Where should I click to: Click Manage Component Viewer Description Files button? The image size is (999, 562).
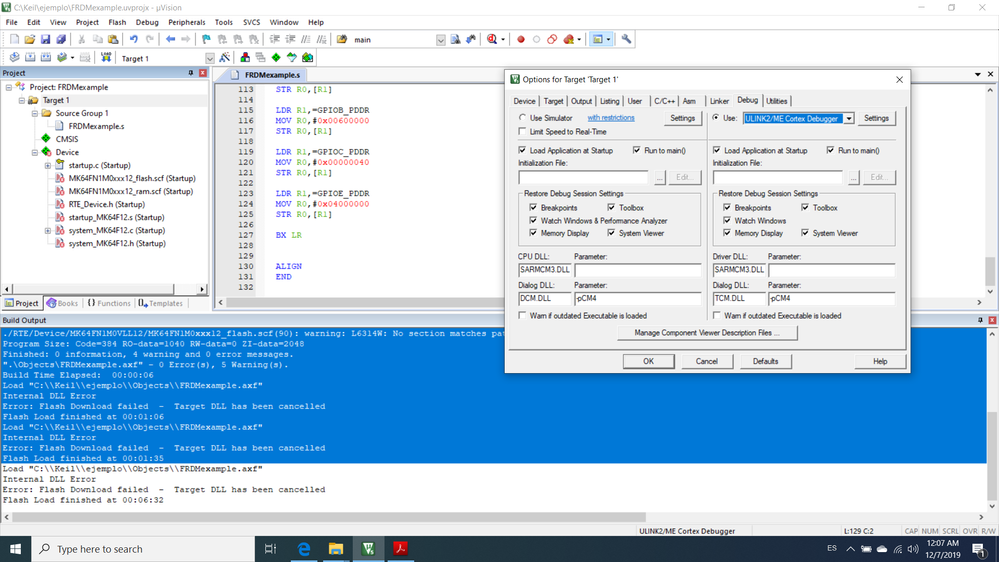708,333
